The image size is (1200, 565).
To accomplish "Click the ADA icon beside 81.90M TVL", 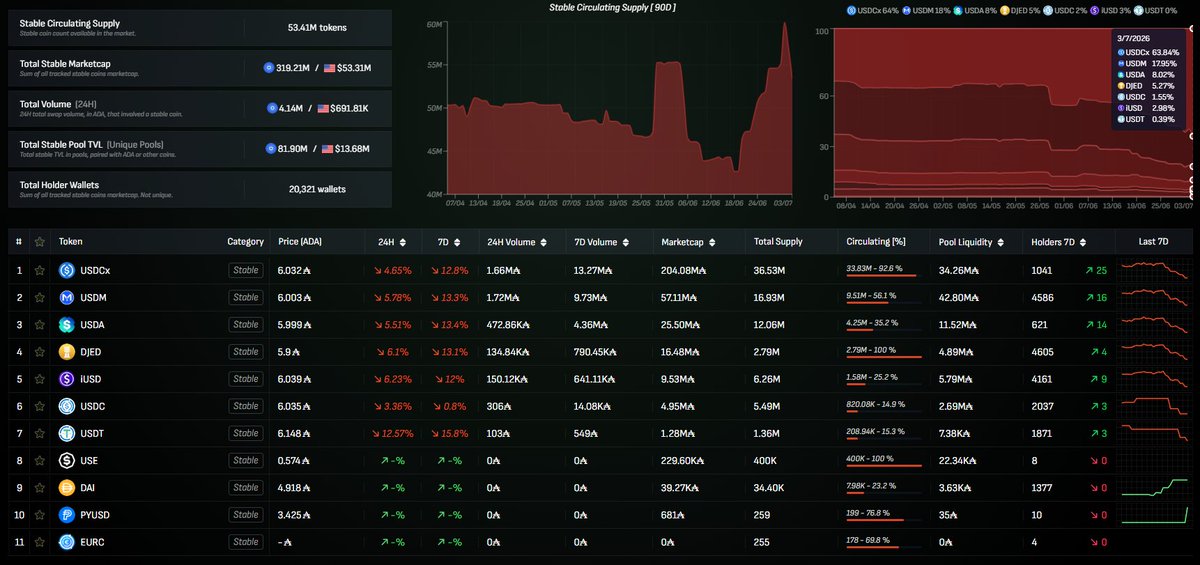I will point(269,149).
